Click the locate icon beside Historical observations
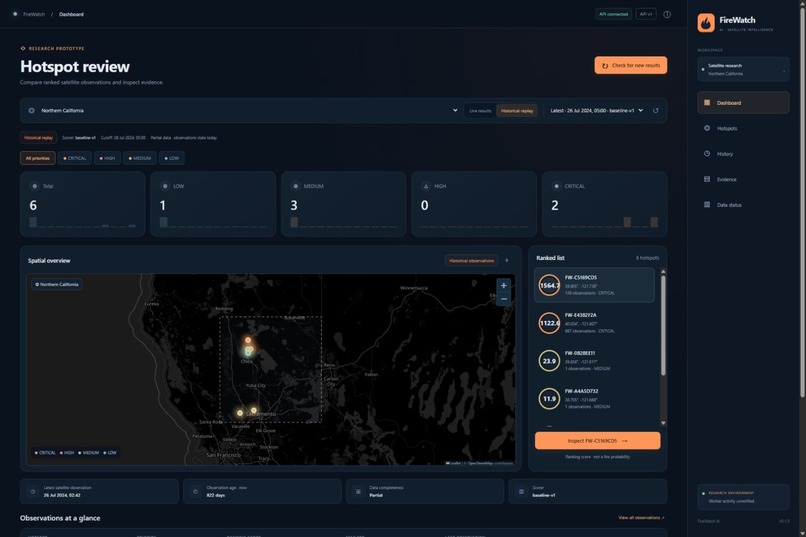This screenshot has height=537, width=806. [507, 261]
